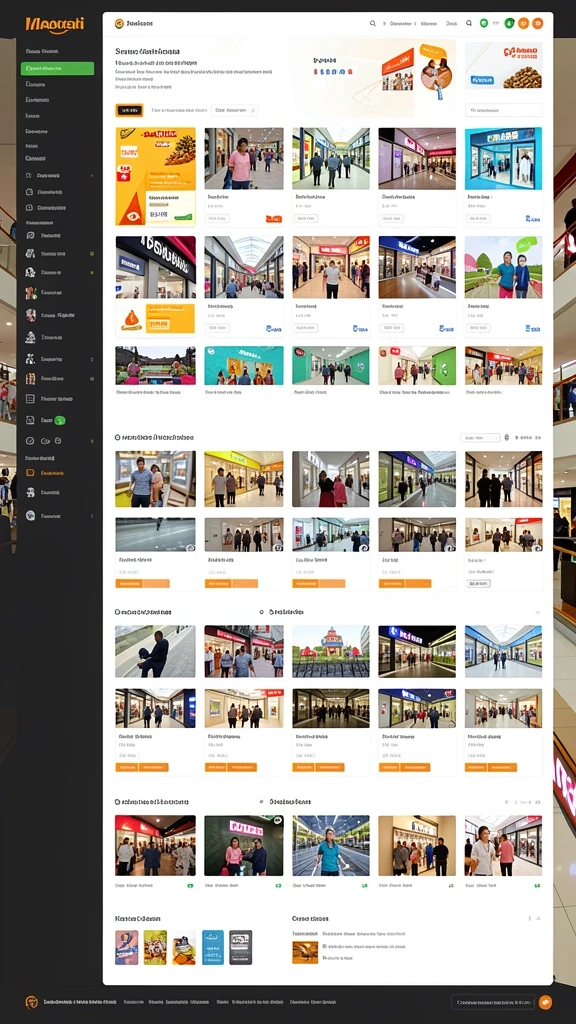
Task: Click the second magnifier icon near the header avatars
Action: (x=469, y=24)
